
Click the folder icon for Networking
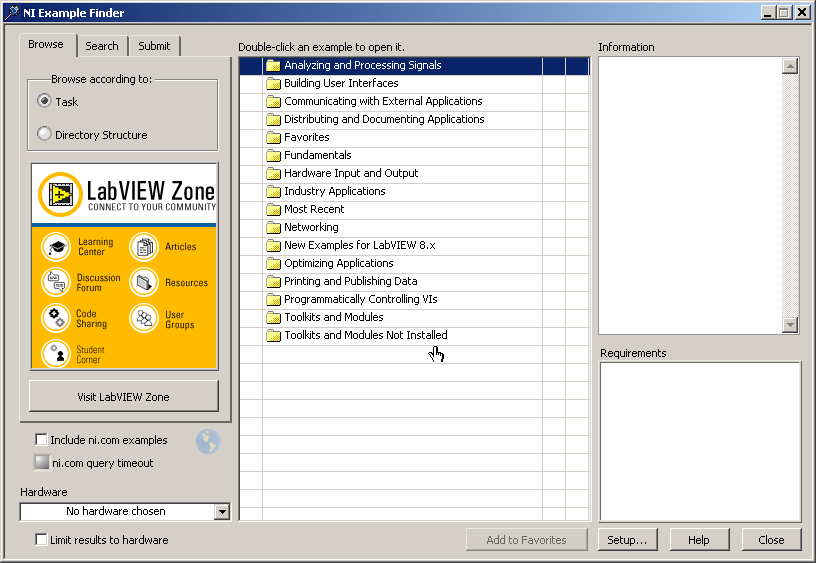click(273, 227)
